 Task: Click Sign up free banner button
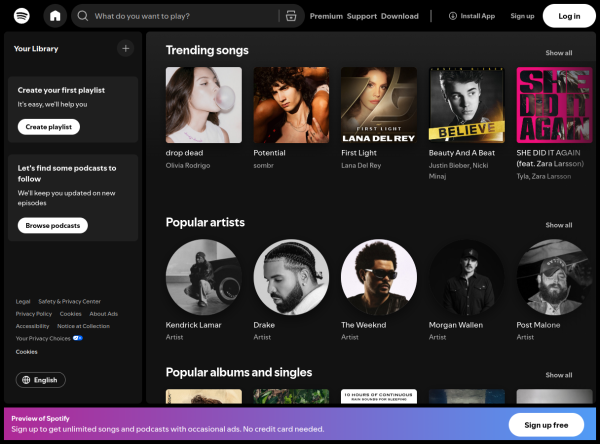[545, 422]
